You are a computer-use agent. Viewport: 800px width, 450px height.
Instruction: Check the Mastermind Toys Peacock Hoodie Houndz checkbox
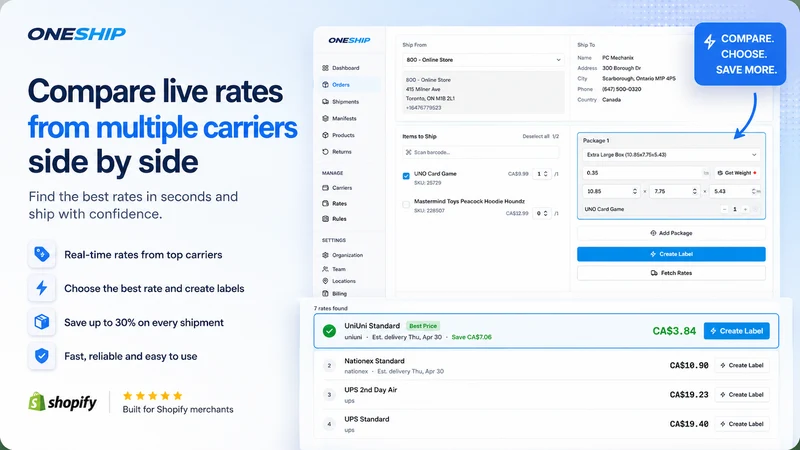[406, 205]
